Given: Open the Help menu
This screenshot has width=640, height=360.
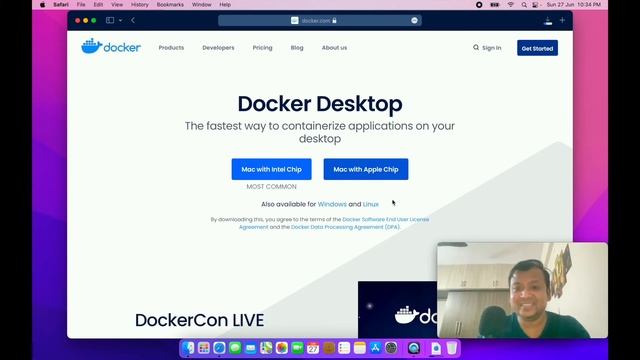Looking at the screenshot, I should [225, 4].
